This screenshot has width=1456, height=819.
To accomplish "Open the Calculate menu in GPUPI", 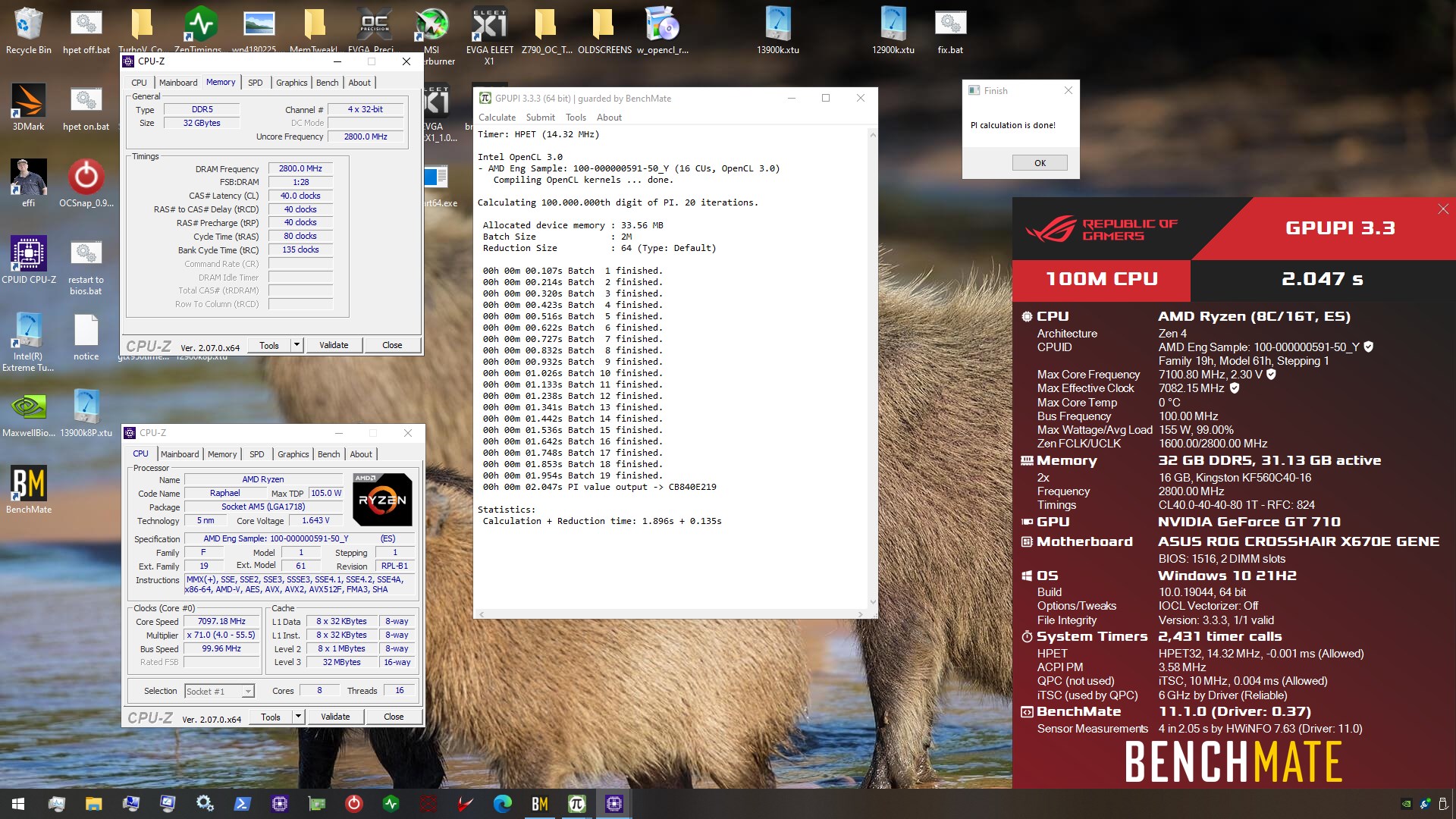I will tap(497, 118).
